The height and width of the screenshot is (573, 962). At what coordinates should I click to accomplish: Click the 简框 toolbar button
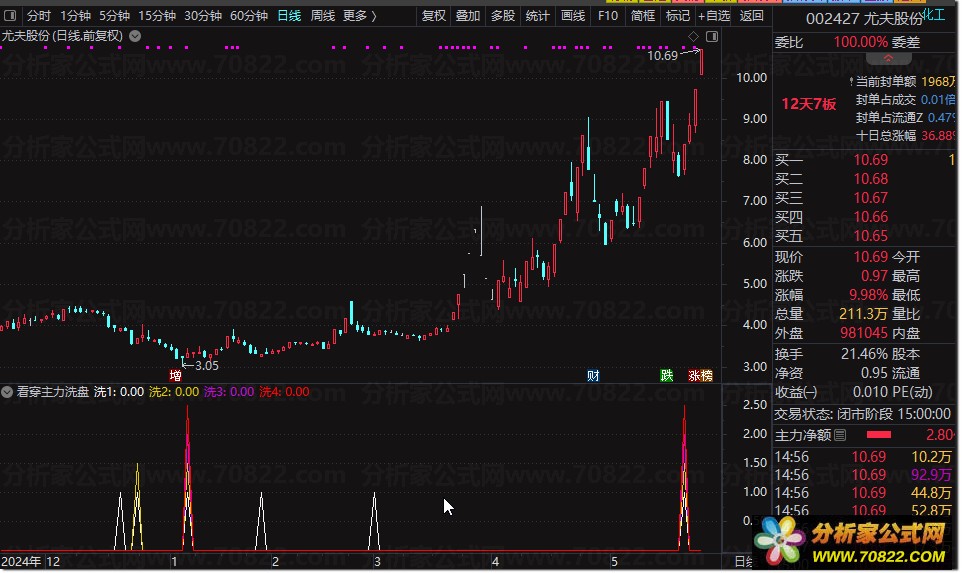pyautogui.click(x=643, y=15)
